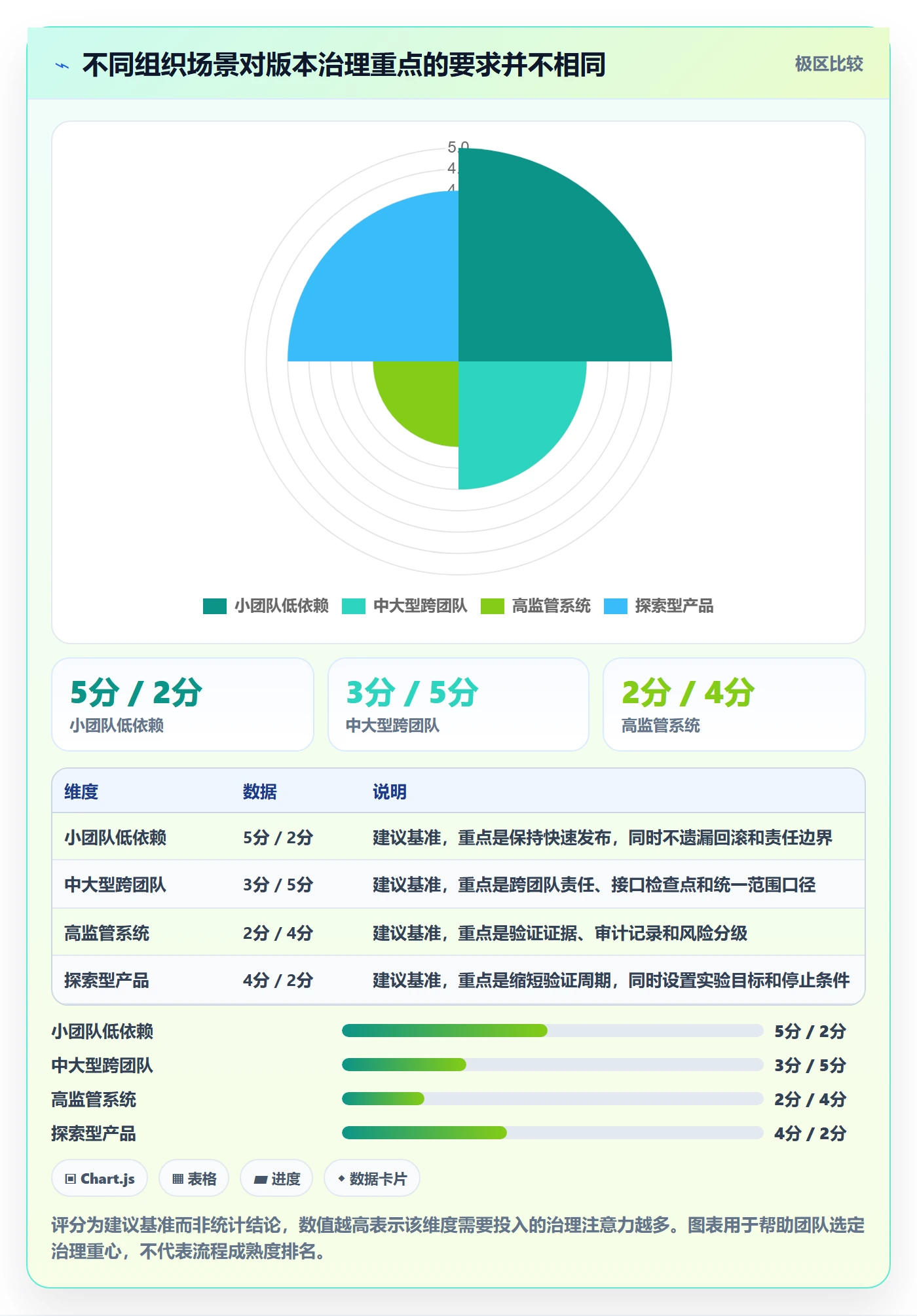Toggle the 小团队低依赖 legend swatch

(x=215, y=606)
